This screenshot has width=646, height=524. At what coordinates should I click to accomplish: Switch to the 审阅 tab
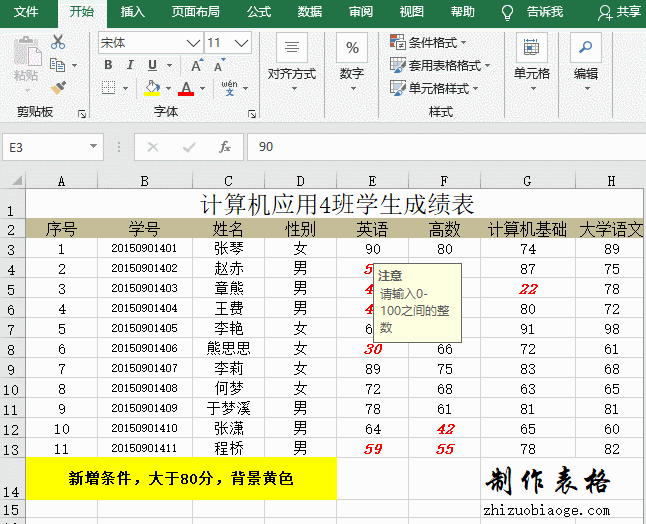[361, 12]
